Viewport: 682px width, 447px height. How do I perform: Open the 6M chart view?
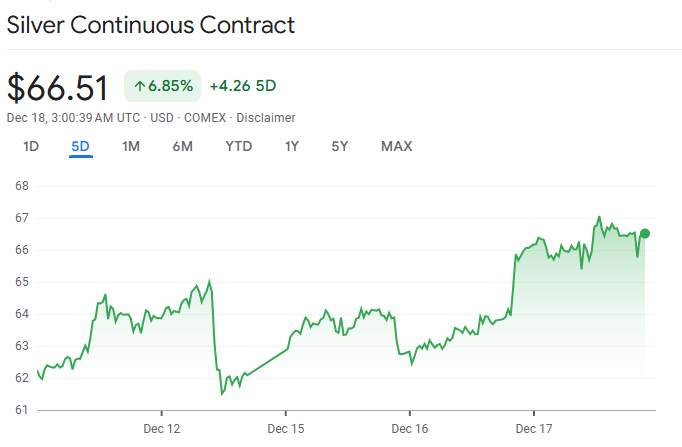(182, 147)
